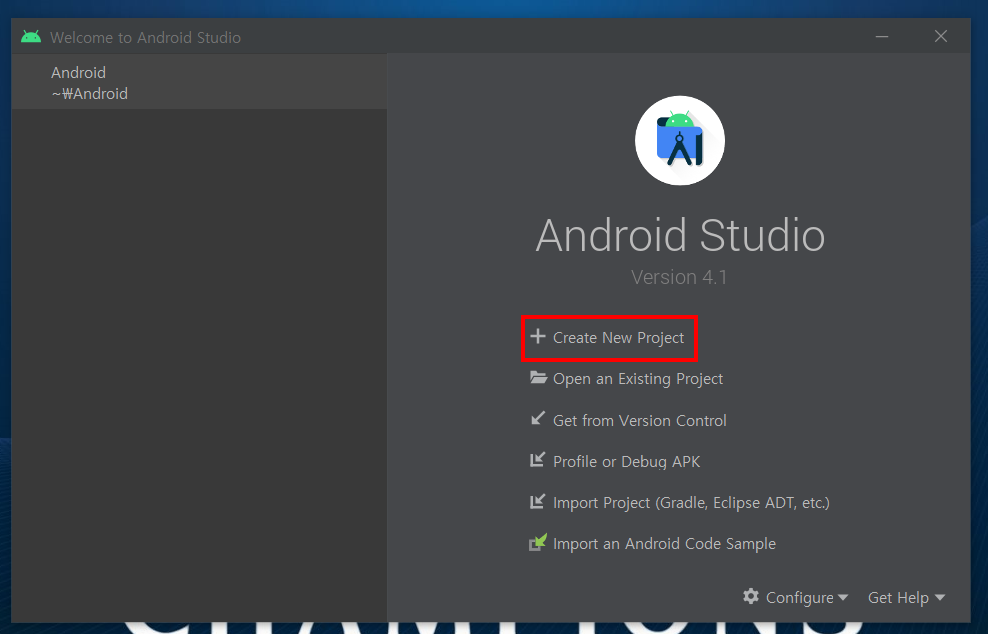This screenshot has width=988, height=634.
Task: Click the folder icon for Open an Existing Project
Action: coord(538,378)
